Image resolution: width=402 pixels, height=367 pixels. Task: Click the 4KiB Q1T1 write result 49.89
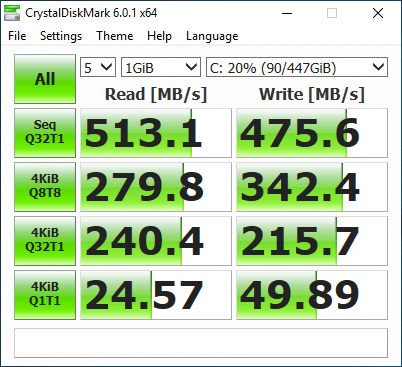tap(312, 295)
